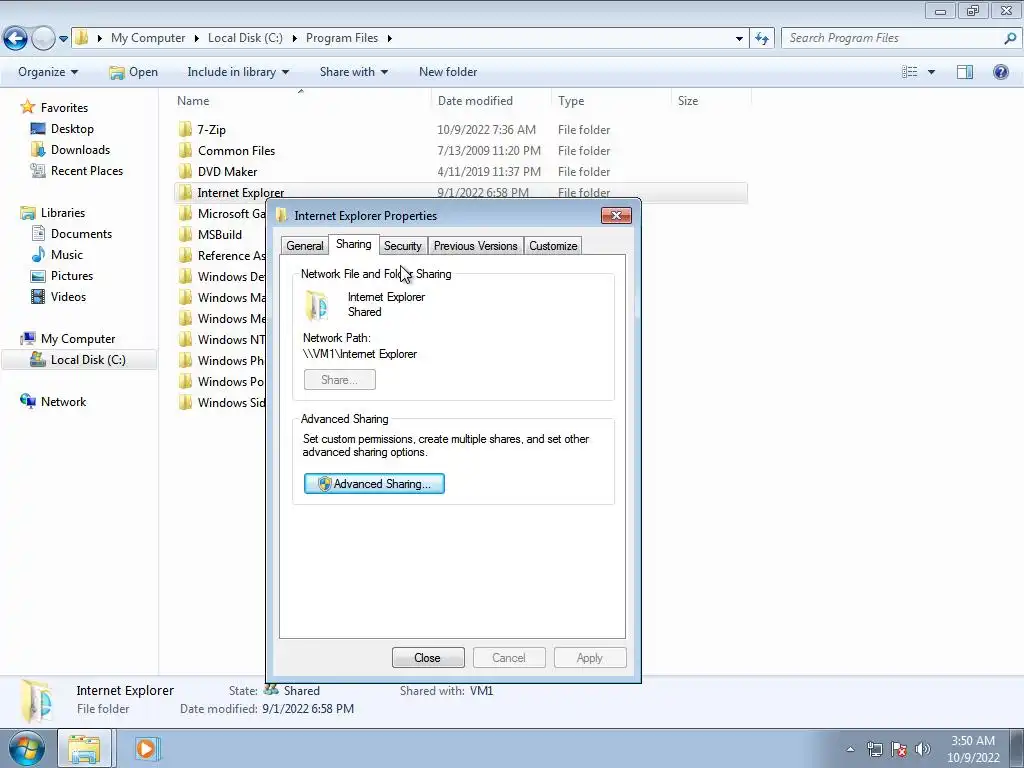Open Downloads in Favorites

70,150
